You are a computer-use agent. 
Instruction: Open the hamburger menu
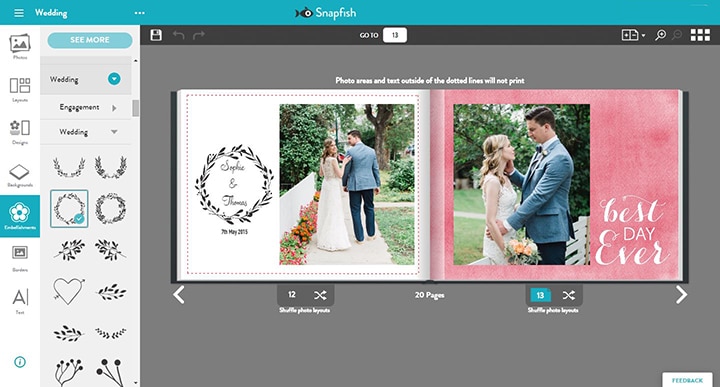point(19,13)
